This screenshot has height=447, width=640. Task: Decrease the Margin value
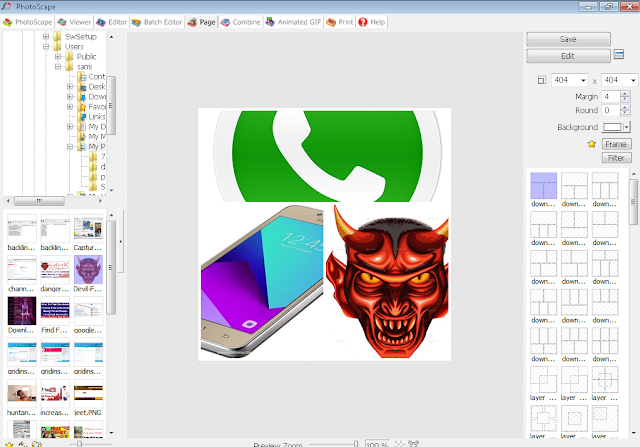[x=624, y=99]
